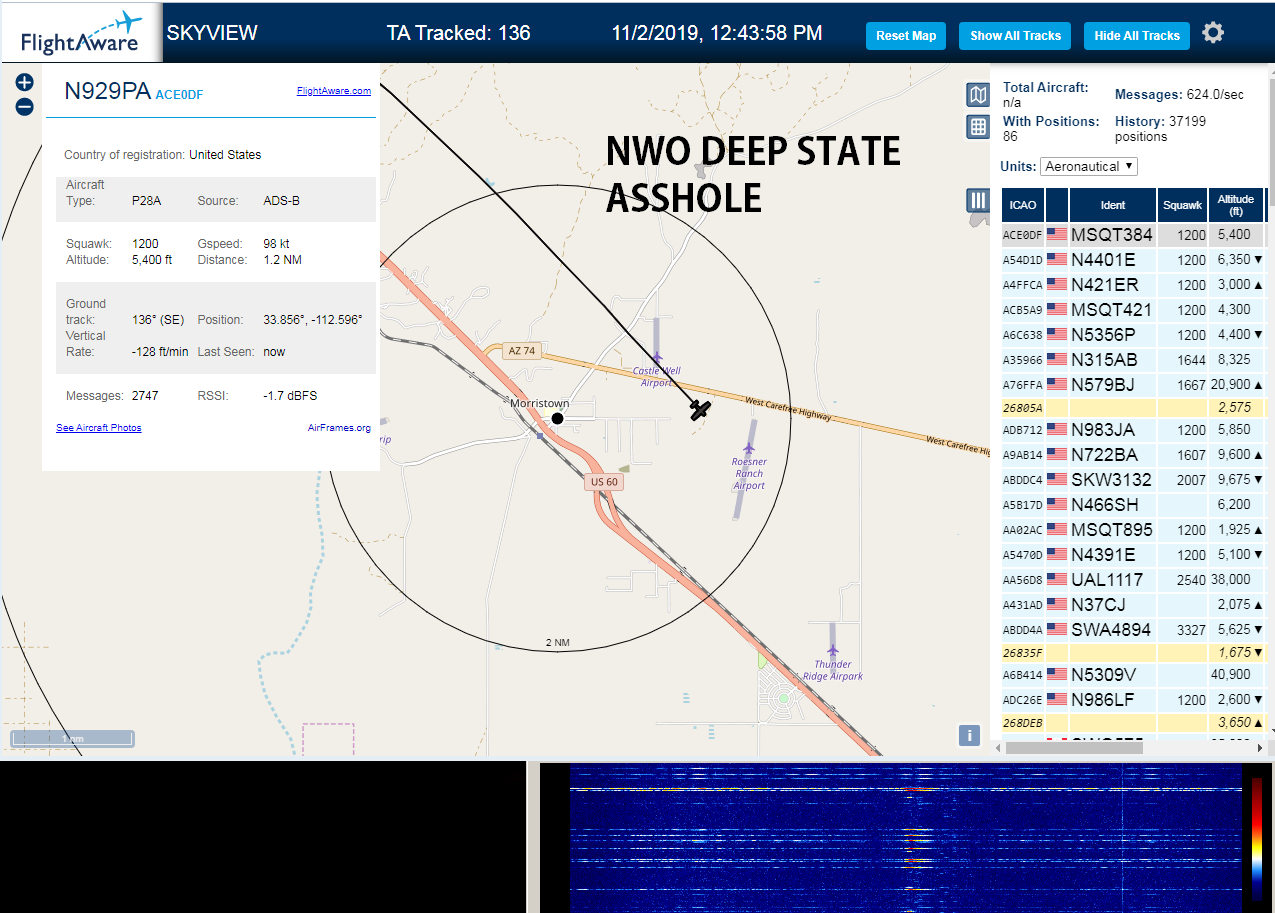Viewport: 1275px width, 913px height.
Task: Sort table by Ident column header
Action: pos(1113,205)
